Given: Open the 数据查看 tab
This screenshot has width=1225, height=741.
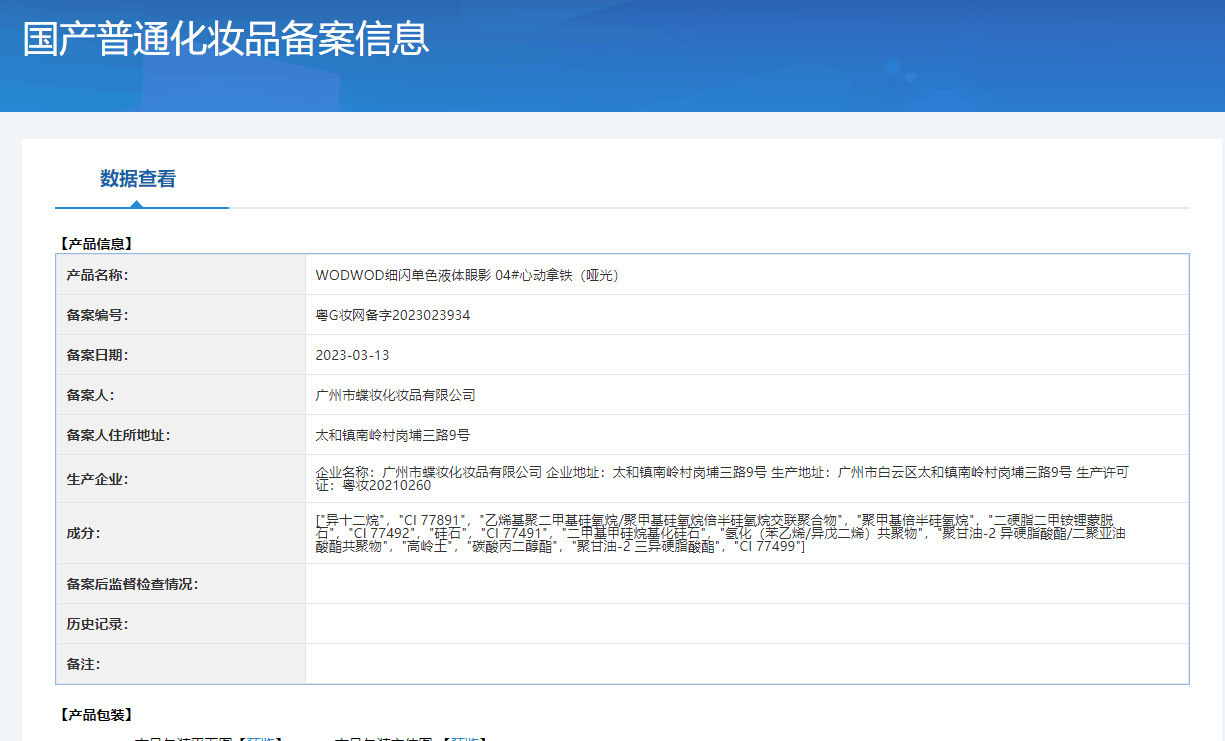Looking at the screenshot, I should click(138, 179).
